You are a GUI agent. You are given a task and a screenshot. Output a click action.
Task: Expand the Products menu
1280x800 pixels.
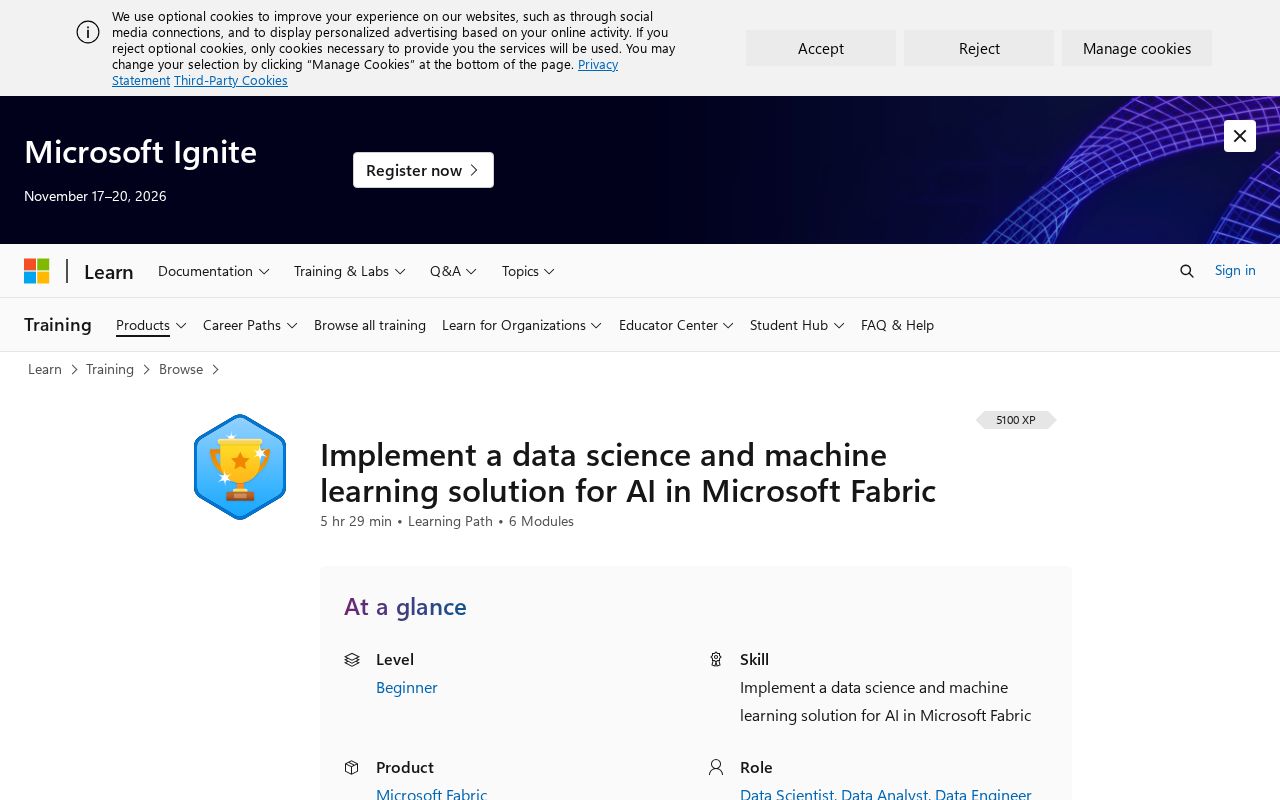coord(151,325)
